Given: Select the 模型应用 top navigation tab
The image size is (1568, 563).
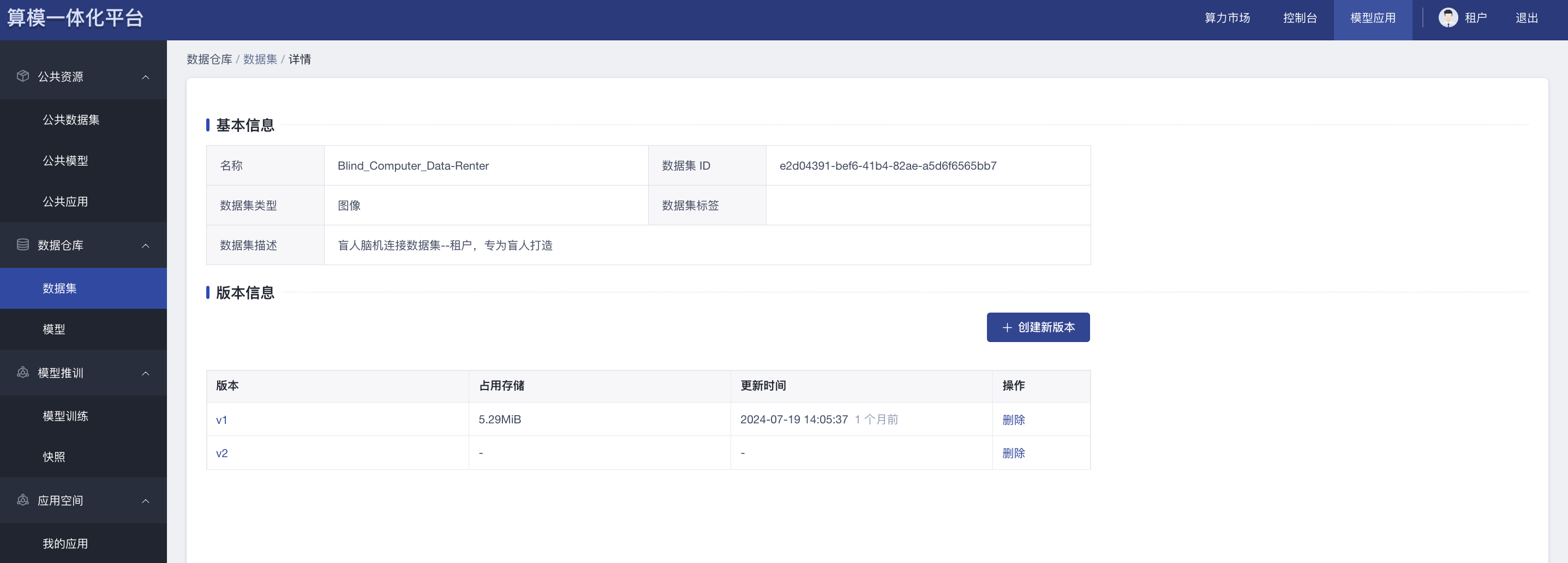Looking at the screenshot, I should (1373, 18).
